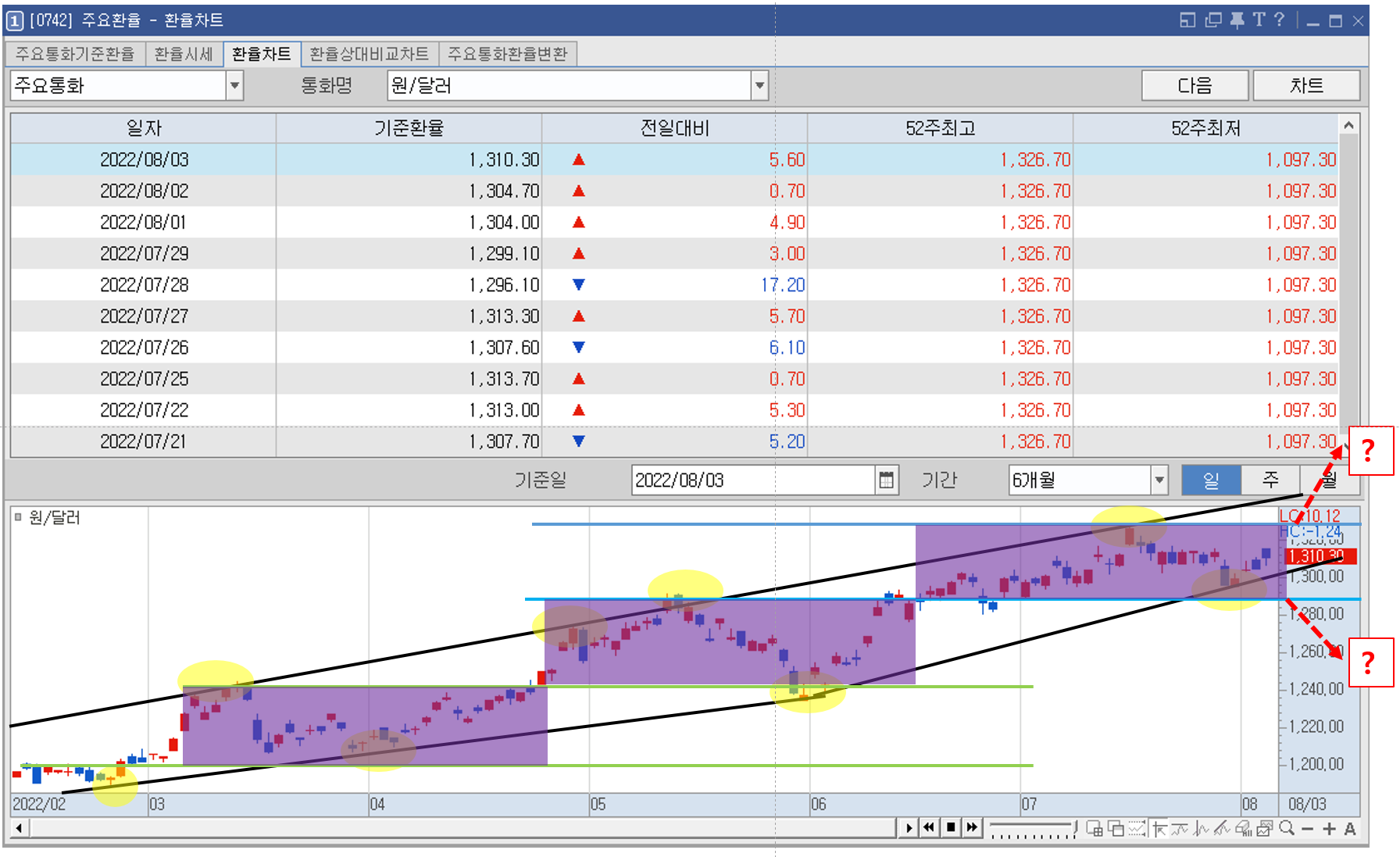Viewport: 1400px width, 857px height.
Task: Click the 52주최저 column header
Action: [1206, 128]
